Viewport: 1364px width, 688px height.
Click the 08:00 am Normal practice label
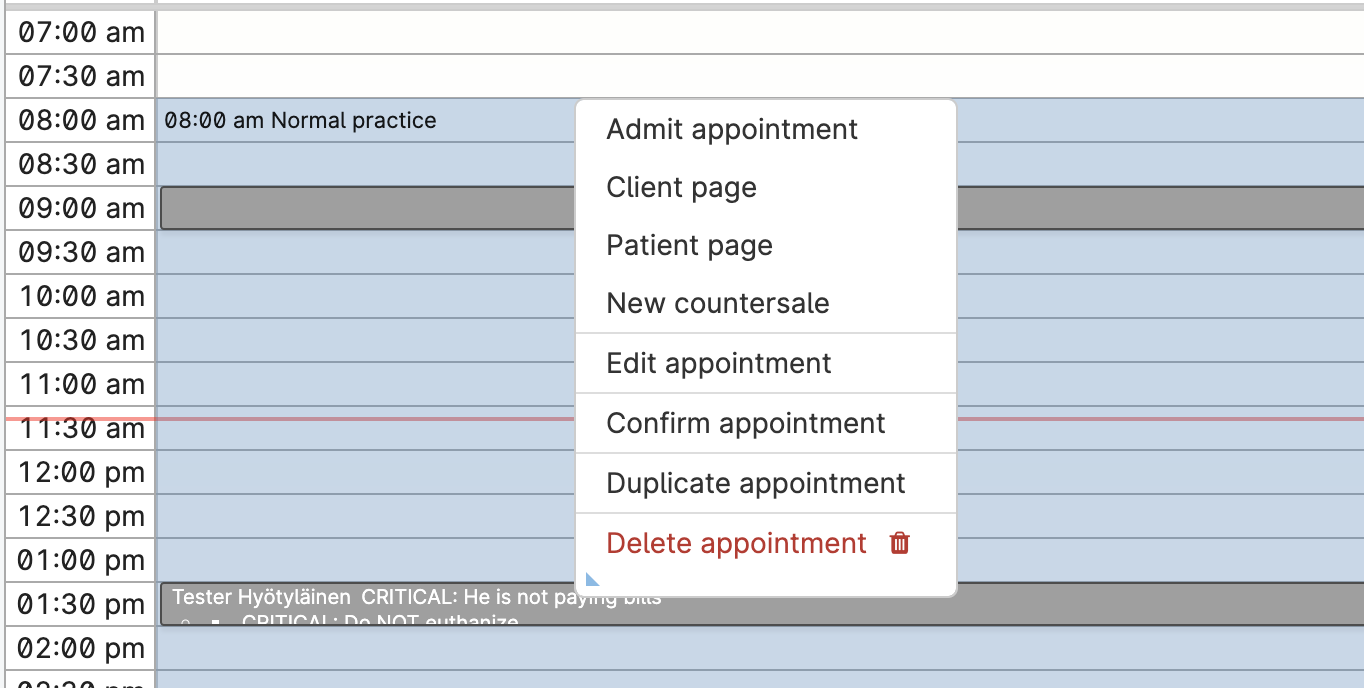pyautogui.click(x=300, y=121)
